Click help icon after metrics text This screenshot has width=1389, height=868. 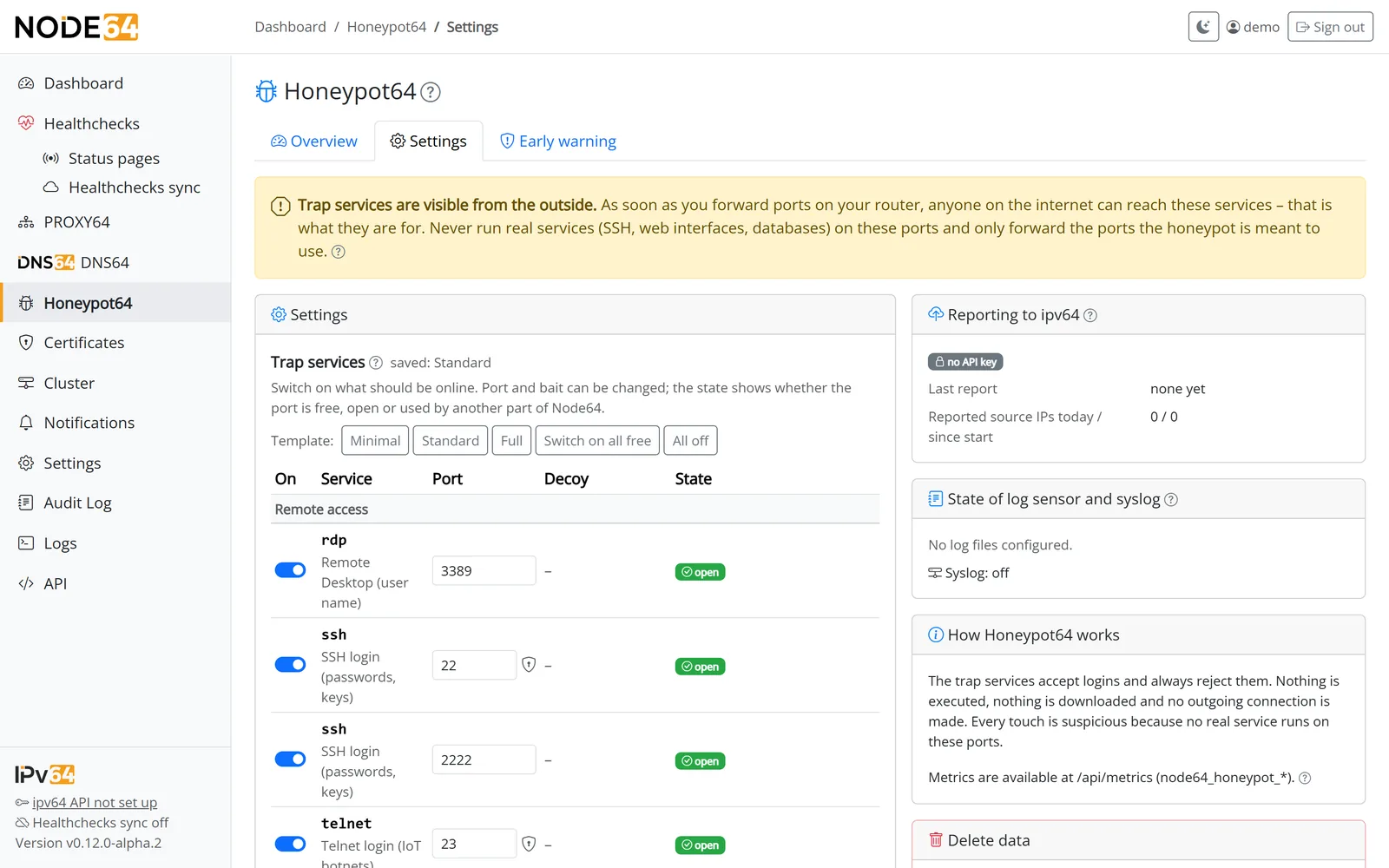(1305, 779)
